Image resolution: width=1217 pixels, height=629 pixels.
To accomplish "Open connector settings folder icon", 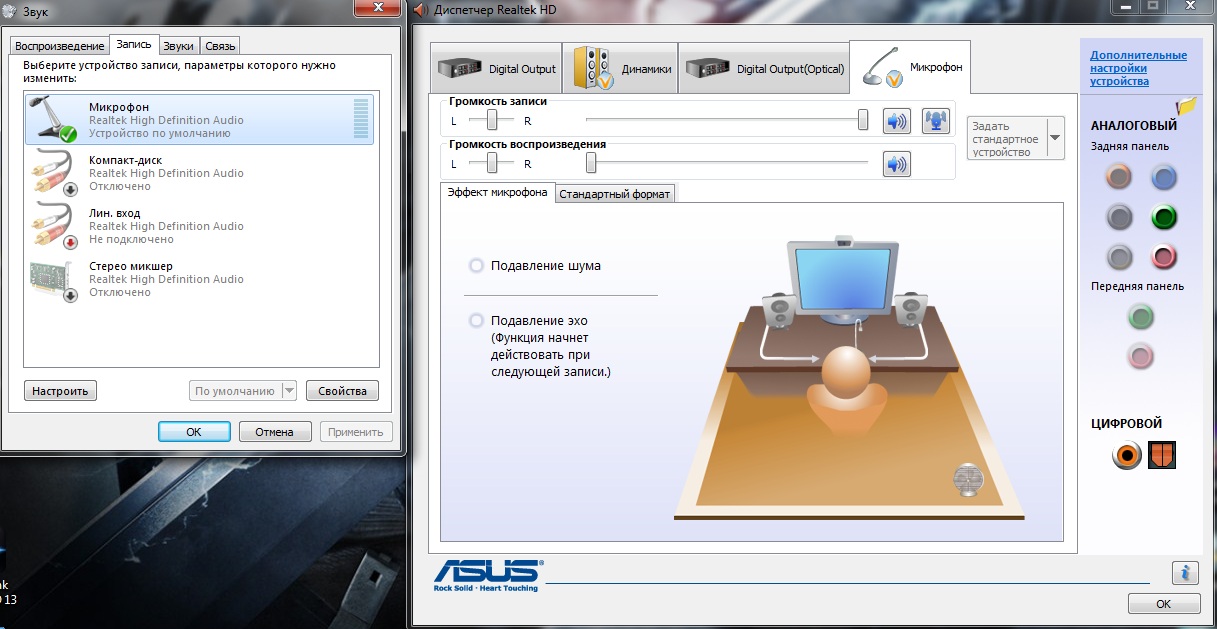I will click(1187, 105).
